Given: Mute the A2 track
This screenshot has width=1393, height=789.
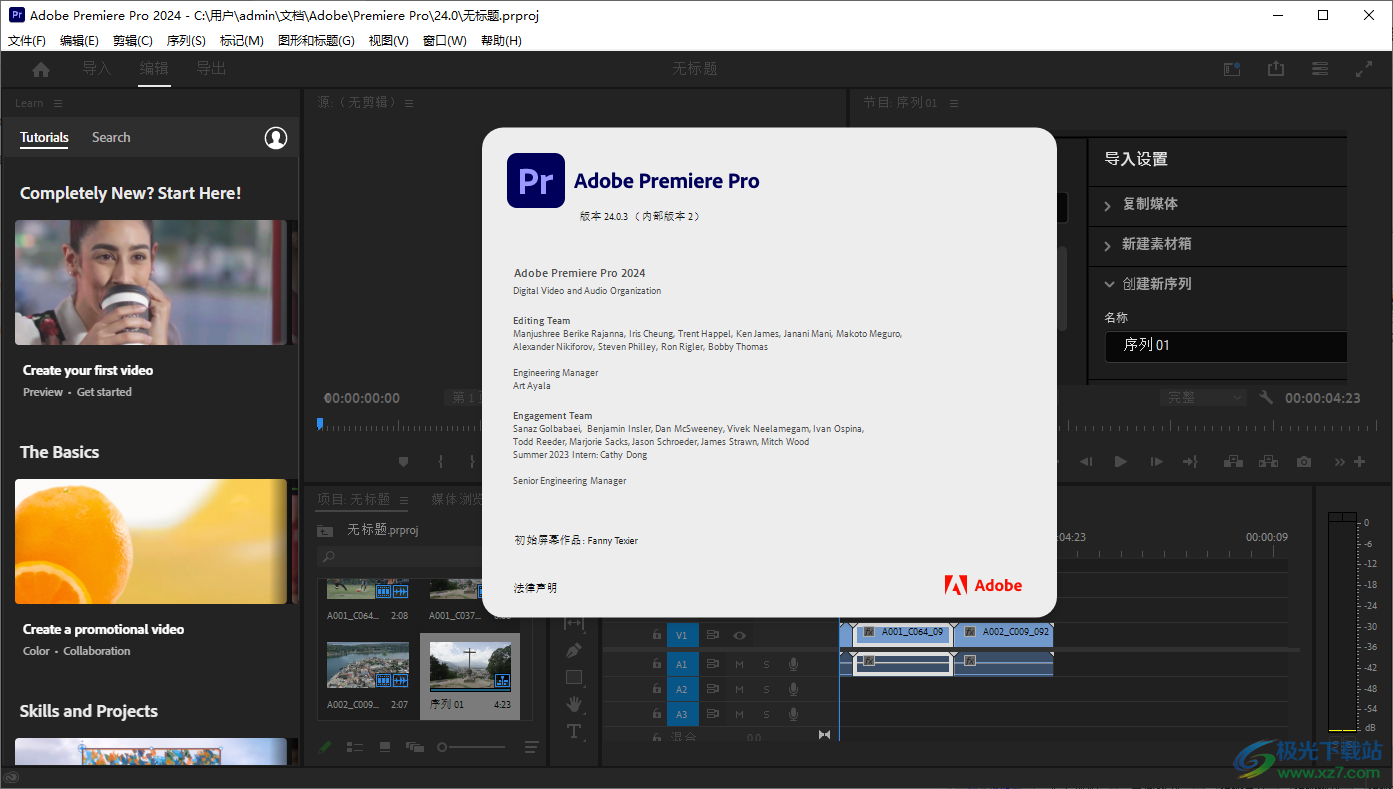Looking at the screenshot, I should tap(740, 689).
